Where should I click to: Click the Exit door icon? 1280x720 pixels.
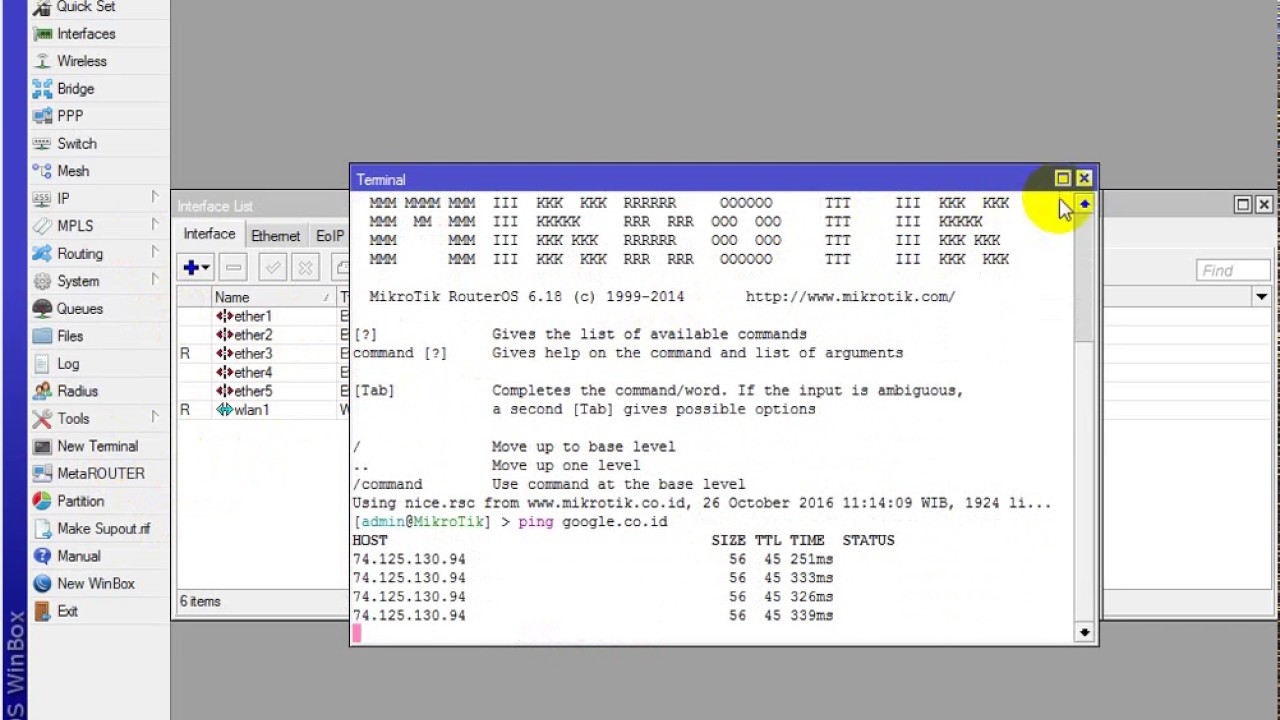(41, 611)
